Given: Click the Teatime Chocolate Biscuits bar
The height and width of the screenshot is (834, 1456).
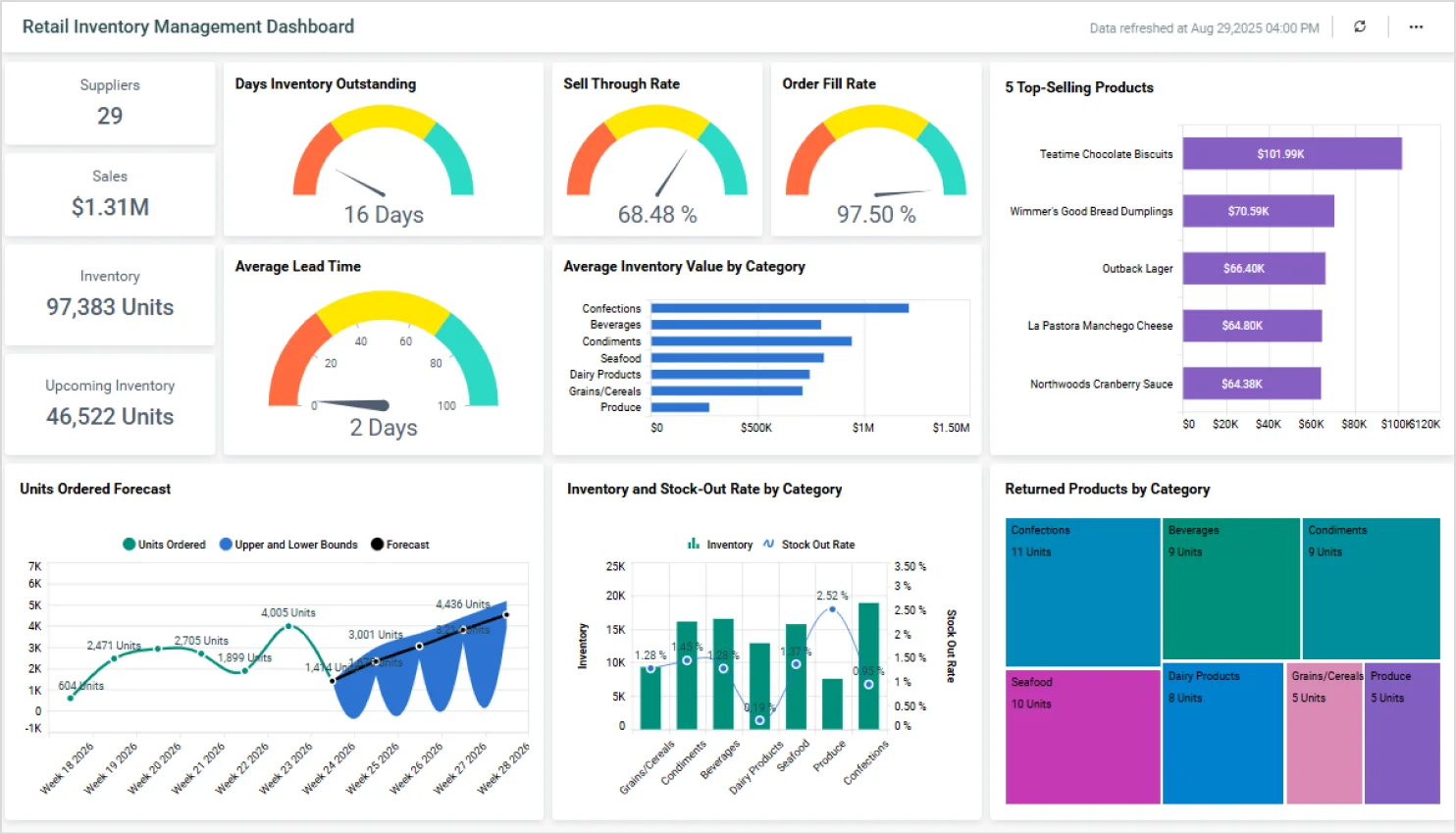Looking at the screenshot, I should click(1293, 154).
